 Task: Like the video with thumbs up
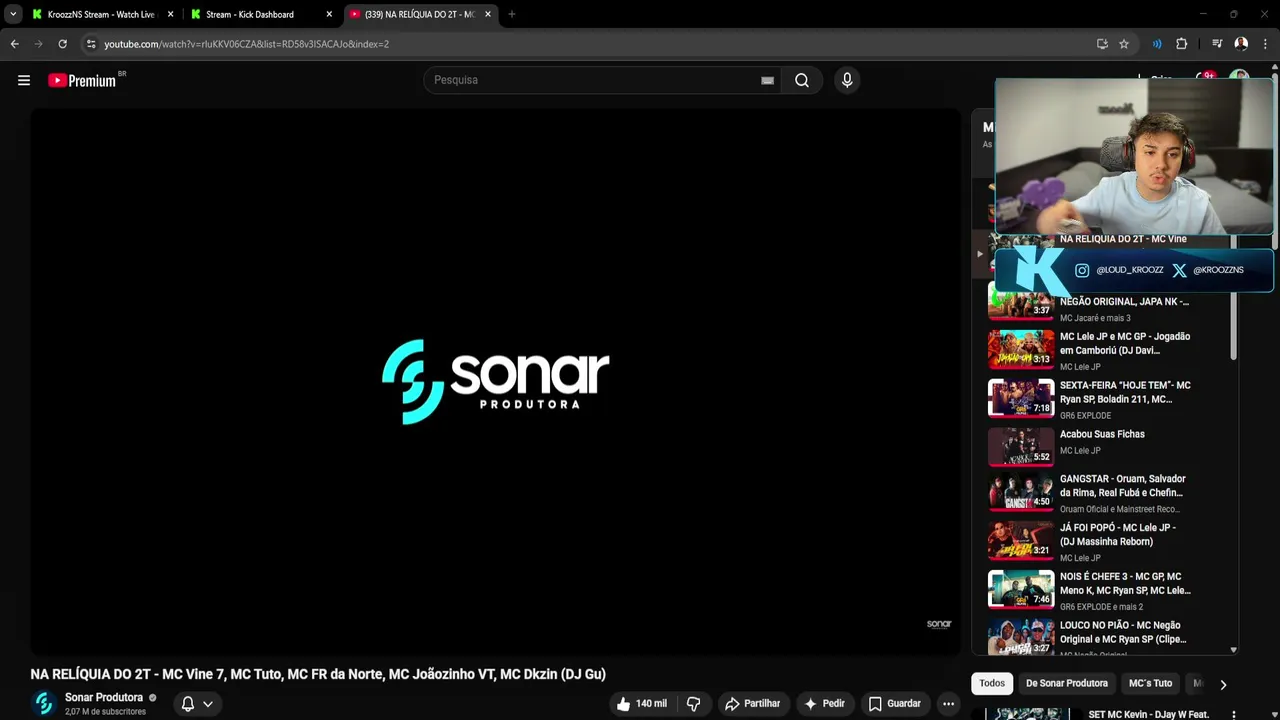point(641,704)
